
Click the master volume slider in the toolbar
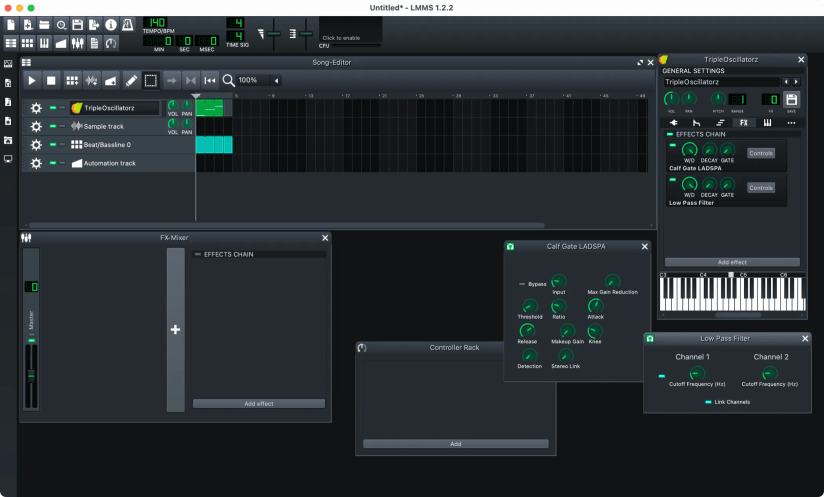273,34
